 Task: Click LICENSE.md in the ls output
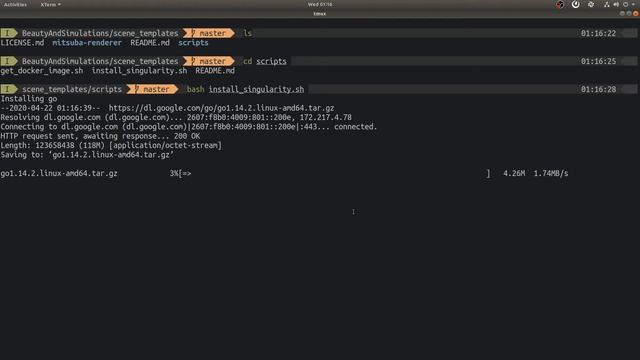(x=22, y=42)
